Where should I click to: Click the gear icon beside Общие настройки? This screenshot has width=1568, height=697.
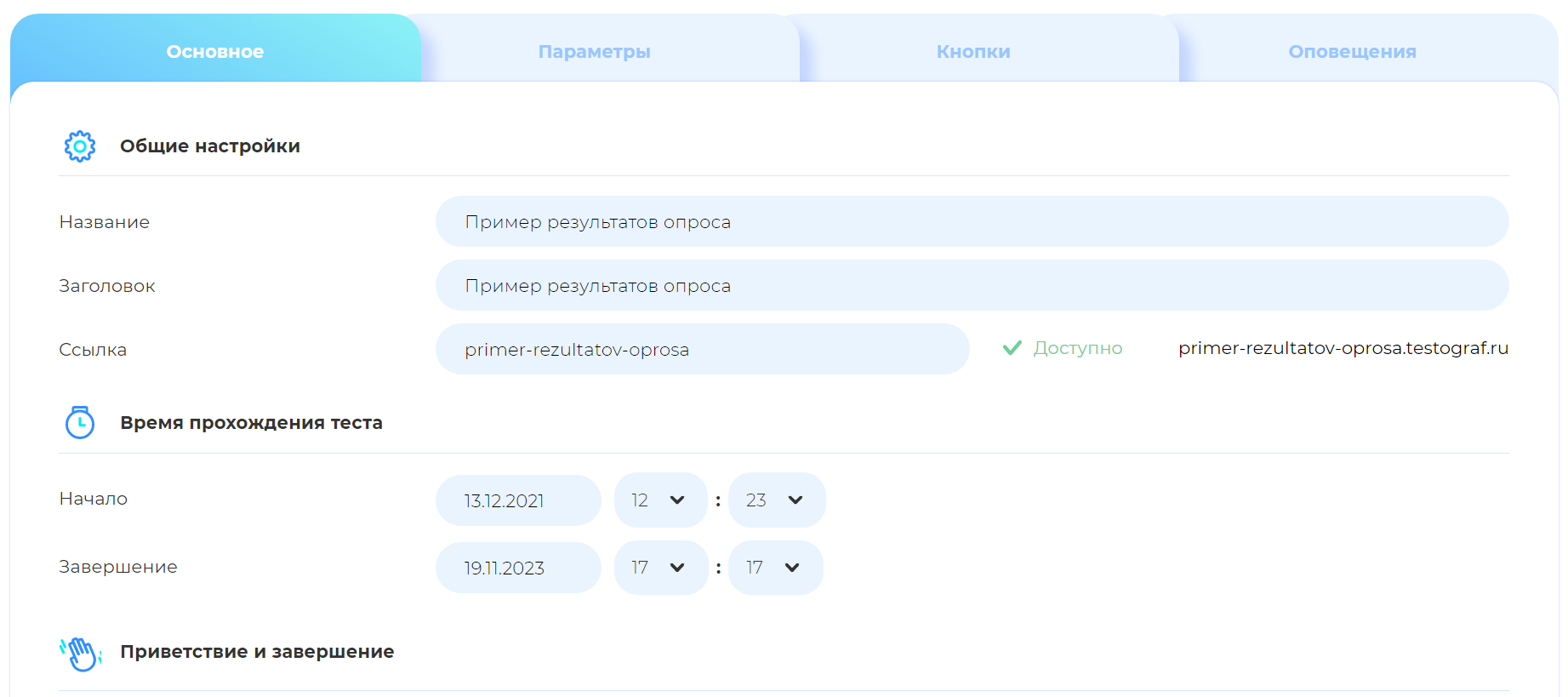[x=80, y=146]
